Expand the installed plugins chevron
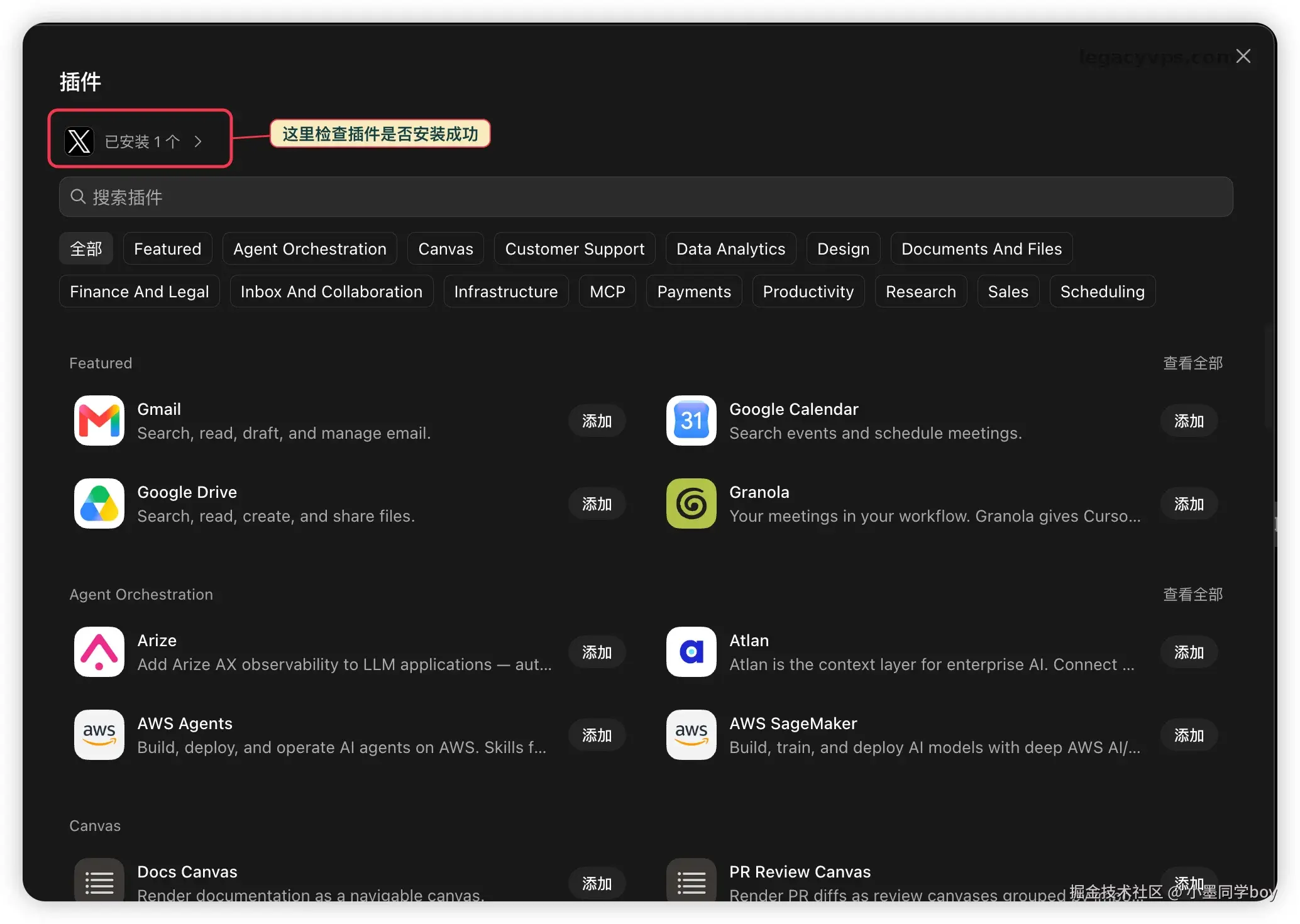Screen dimensions: 1300x924 198,141
